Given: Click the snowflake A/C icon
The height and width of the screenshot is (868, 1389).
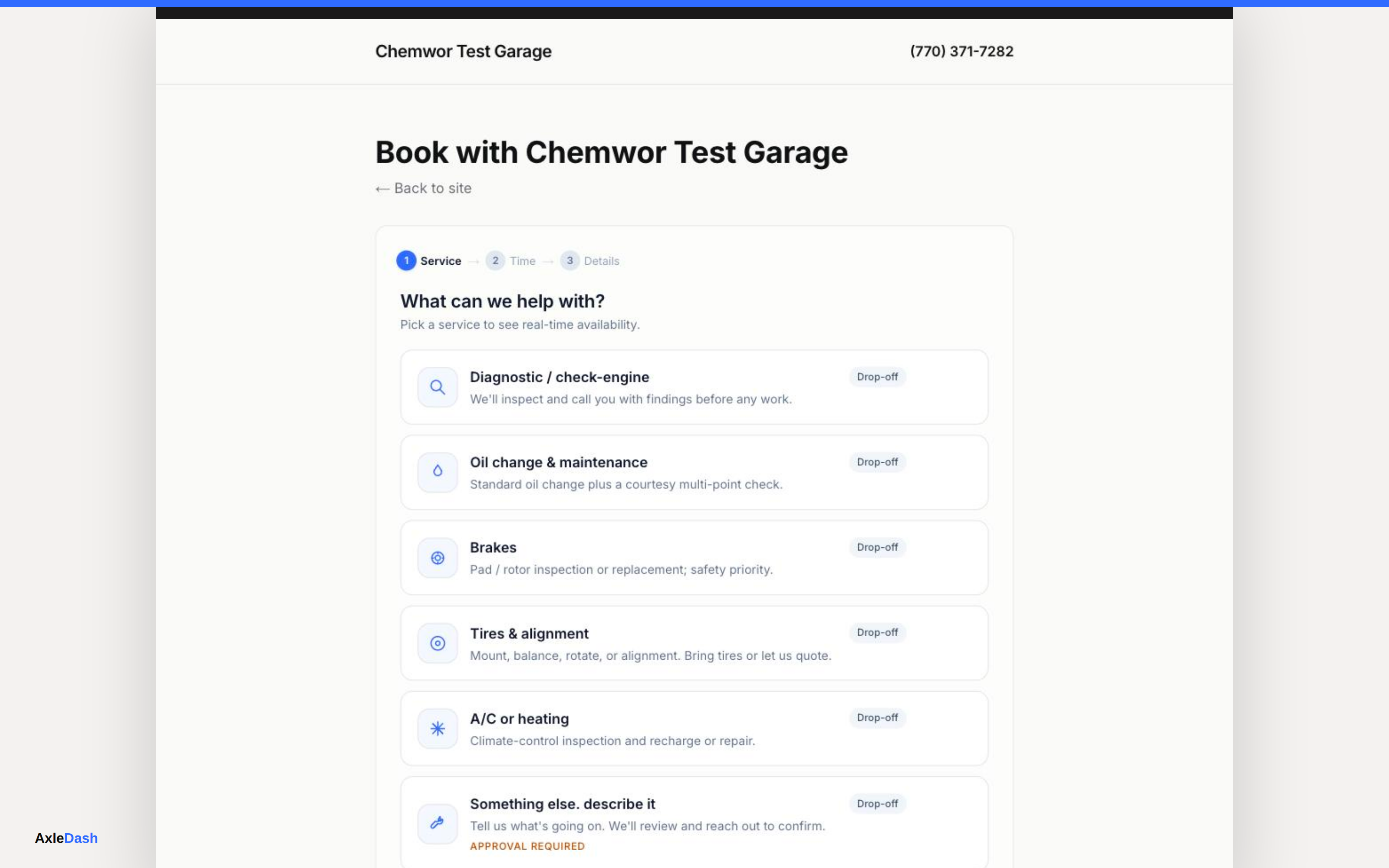Looking at the screenshot, I should [438, 729].
